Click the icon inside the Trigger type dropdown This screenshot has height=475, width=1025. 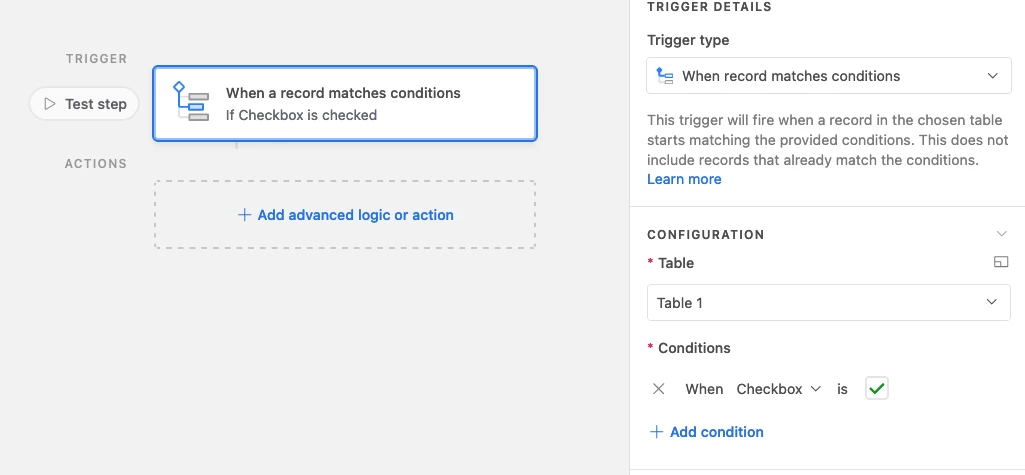(665, 76)
